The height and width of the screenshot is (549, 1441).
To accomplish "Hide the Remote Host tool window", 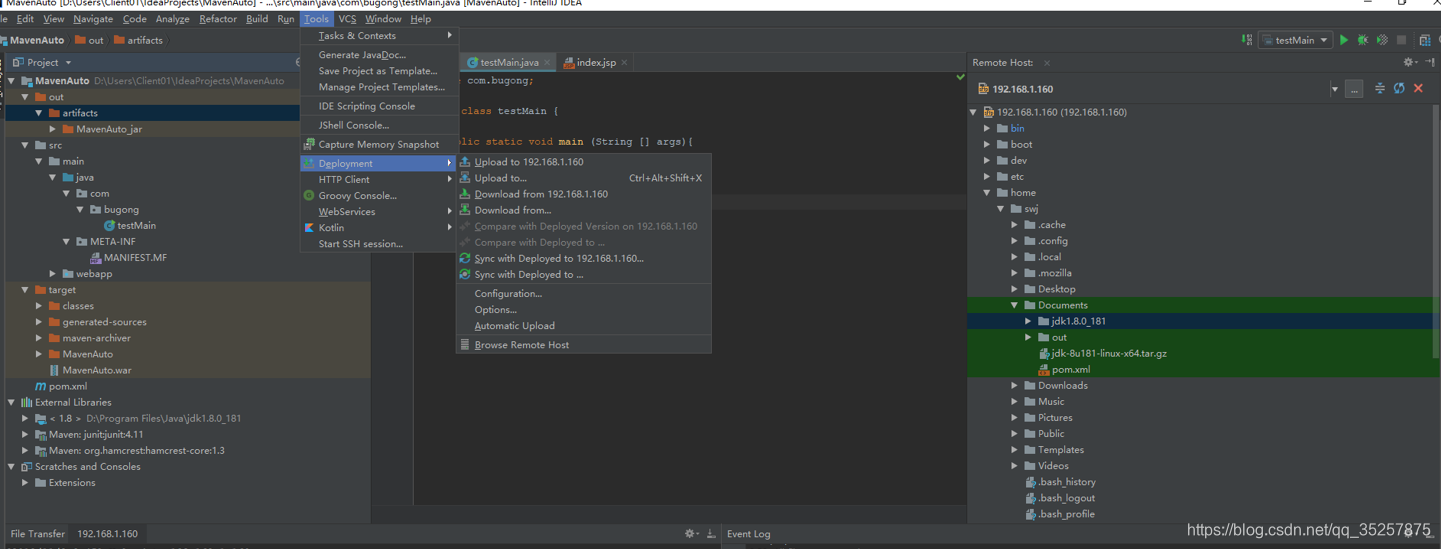I will pyautogui.click(x=1430, y=62).
